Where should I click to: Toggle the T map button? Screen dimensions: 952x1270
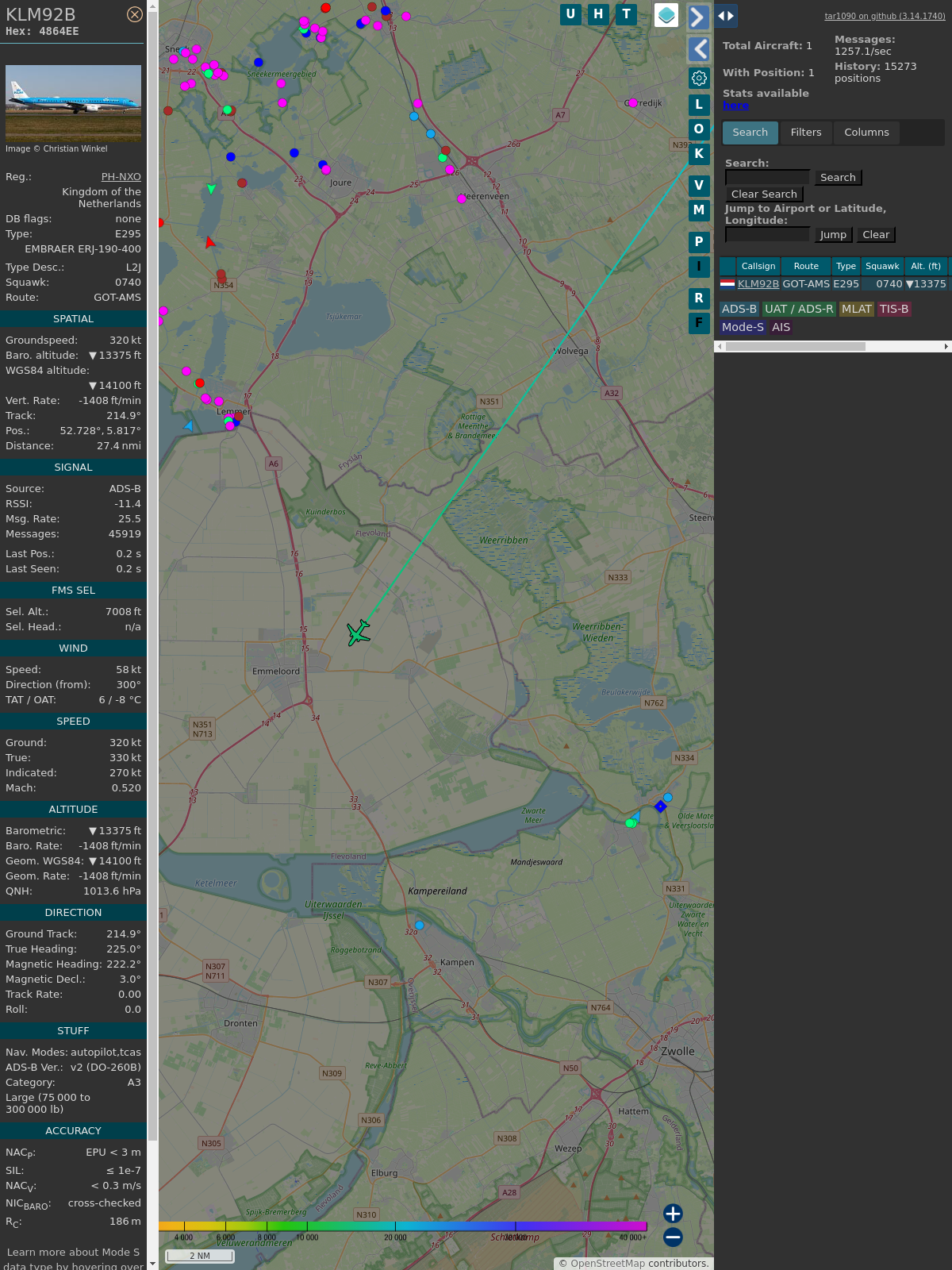[x=627, y=14]
